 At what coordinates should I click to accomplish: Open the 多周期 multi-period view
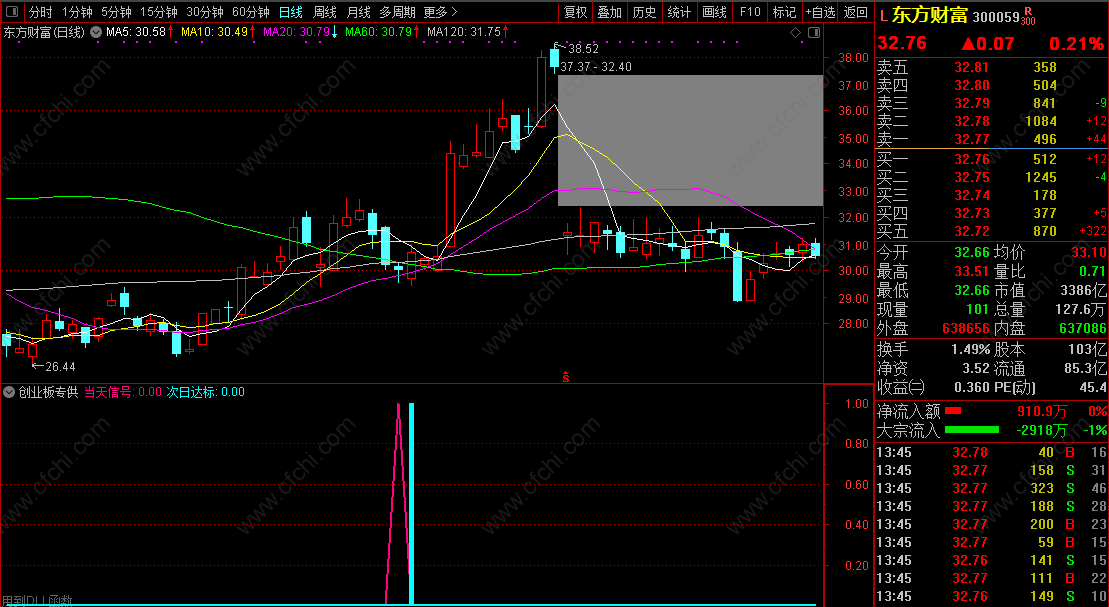397,12
